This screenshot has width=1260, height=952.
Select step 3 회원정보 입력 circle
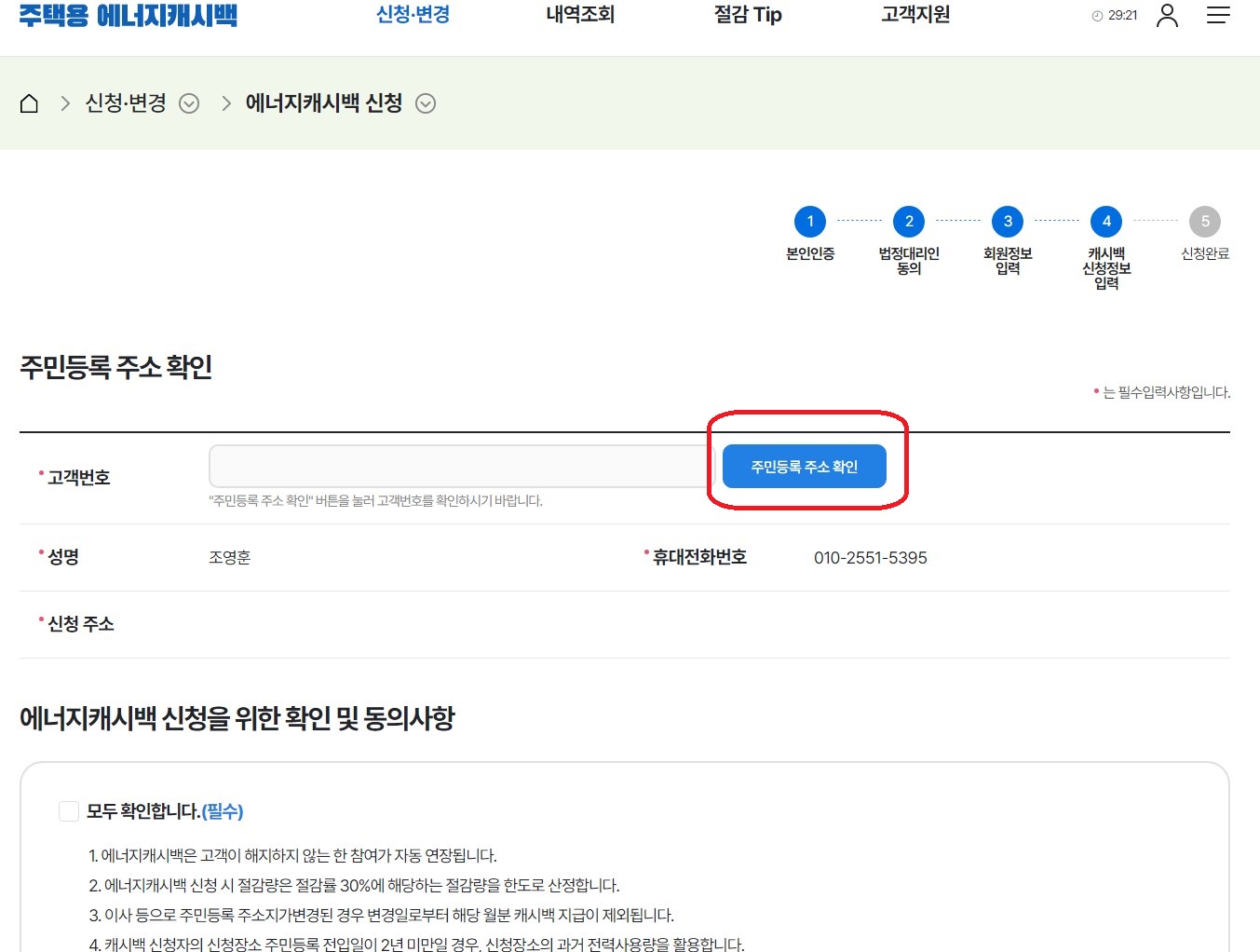1007,222
